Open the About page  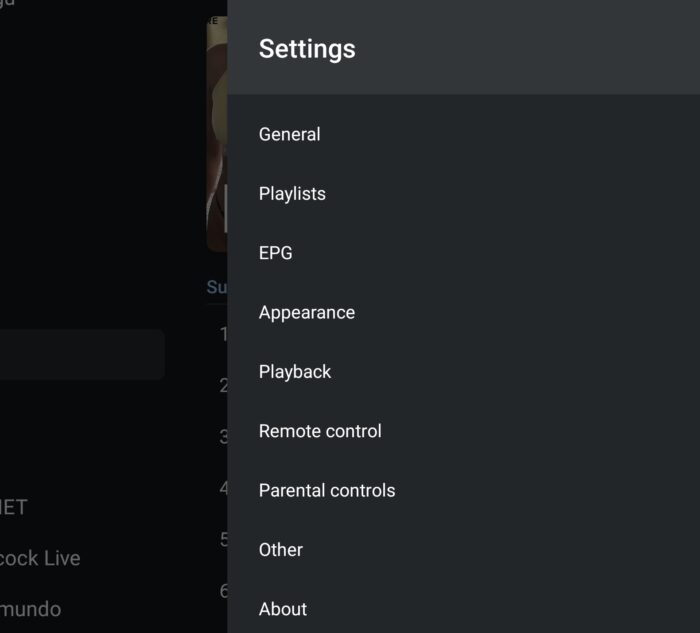pyautogui.click(x=283, y=609)
